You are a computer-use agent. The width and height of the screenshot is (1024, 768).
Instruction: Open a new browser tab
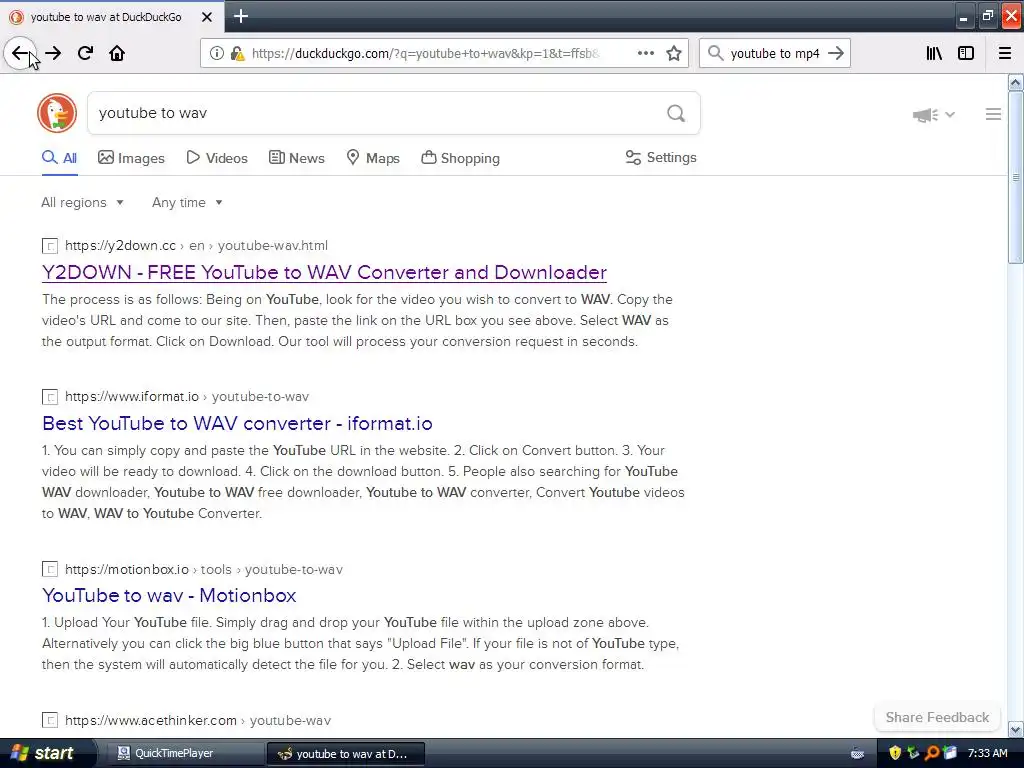pos(241,16)
